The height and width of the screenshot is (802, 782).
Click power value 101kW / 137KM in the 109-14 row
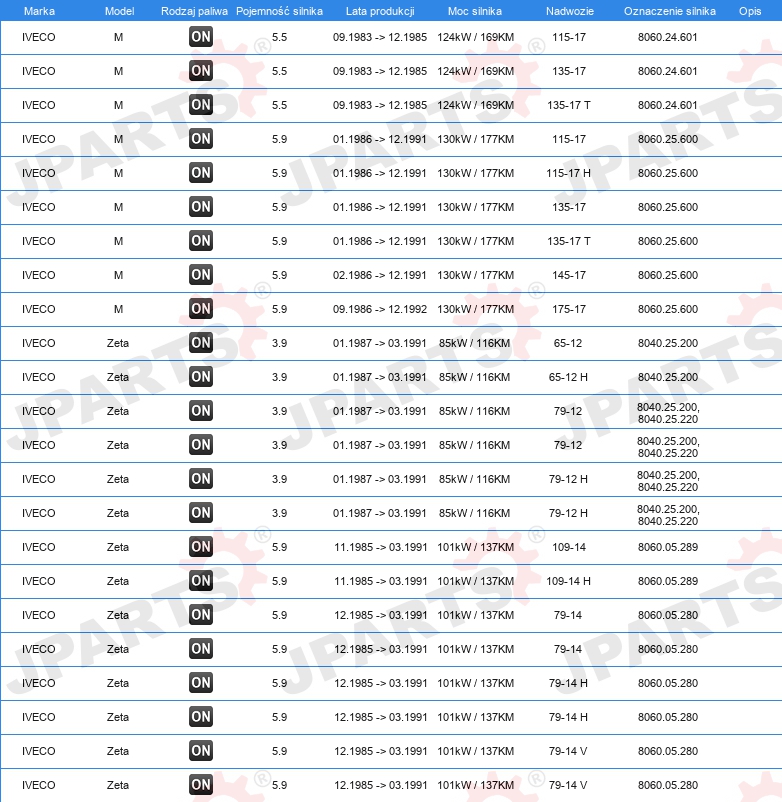[x=475, y=547]
